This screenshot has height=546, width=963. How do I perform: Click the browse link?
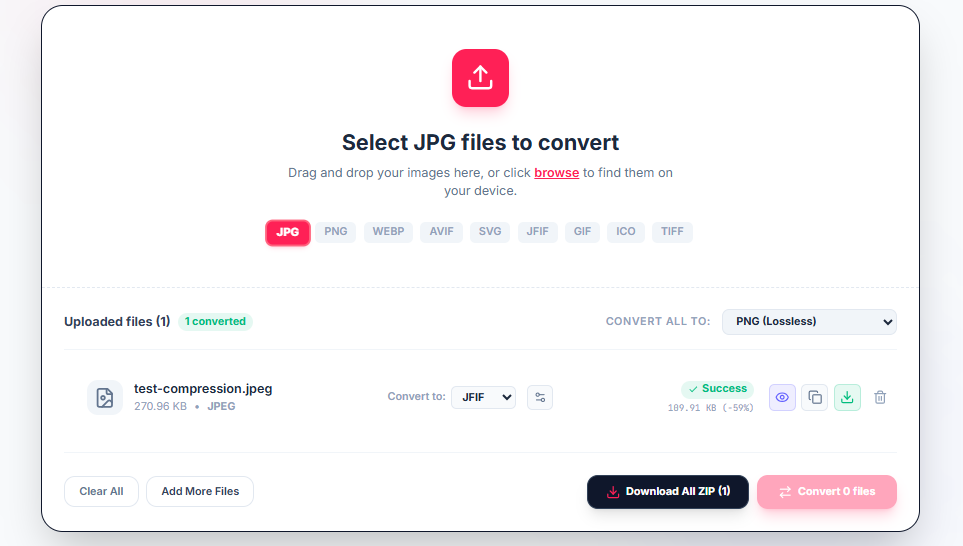pyautogui.click(x=556, y=173)
